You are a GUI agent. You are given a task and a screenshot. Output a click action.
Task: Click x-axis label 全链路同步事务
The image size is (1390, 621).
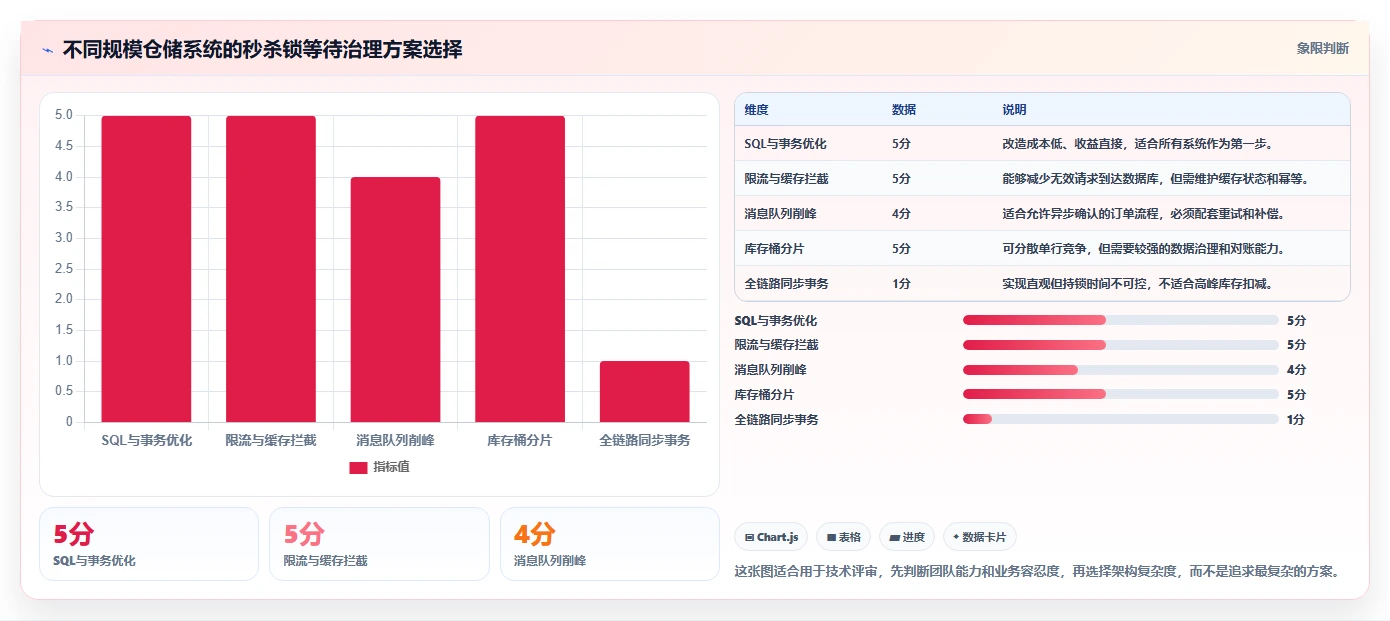click(x=645, y=440)
